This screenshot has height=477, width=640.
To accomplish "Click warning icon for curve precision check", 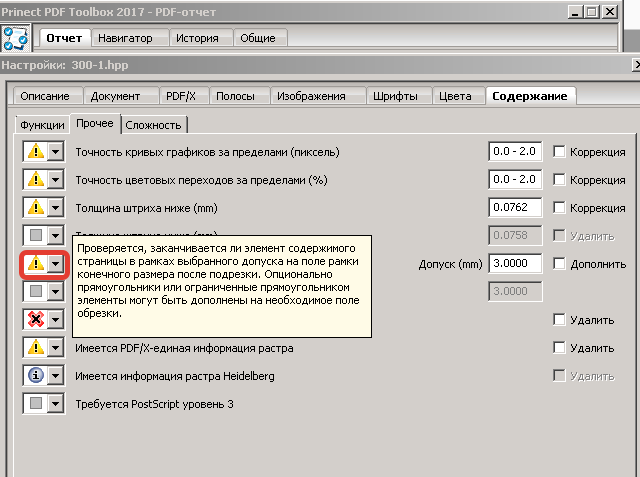I will click(36, 152).
